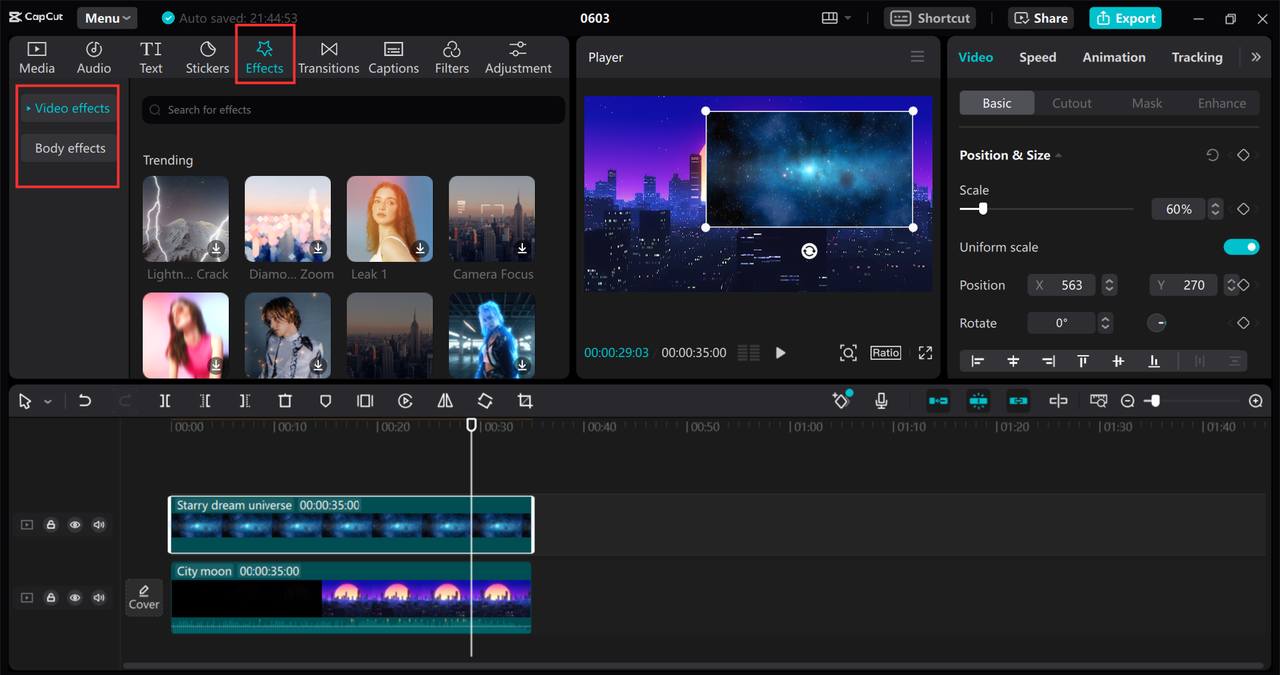
Task: Click the Rotate degree stepper
Action: coord(1105,323)
